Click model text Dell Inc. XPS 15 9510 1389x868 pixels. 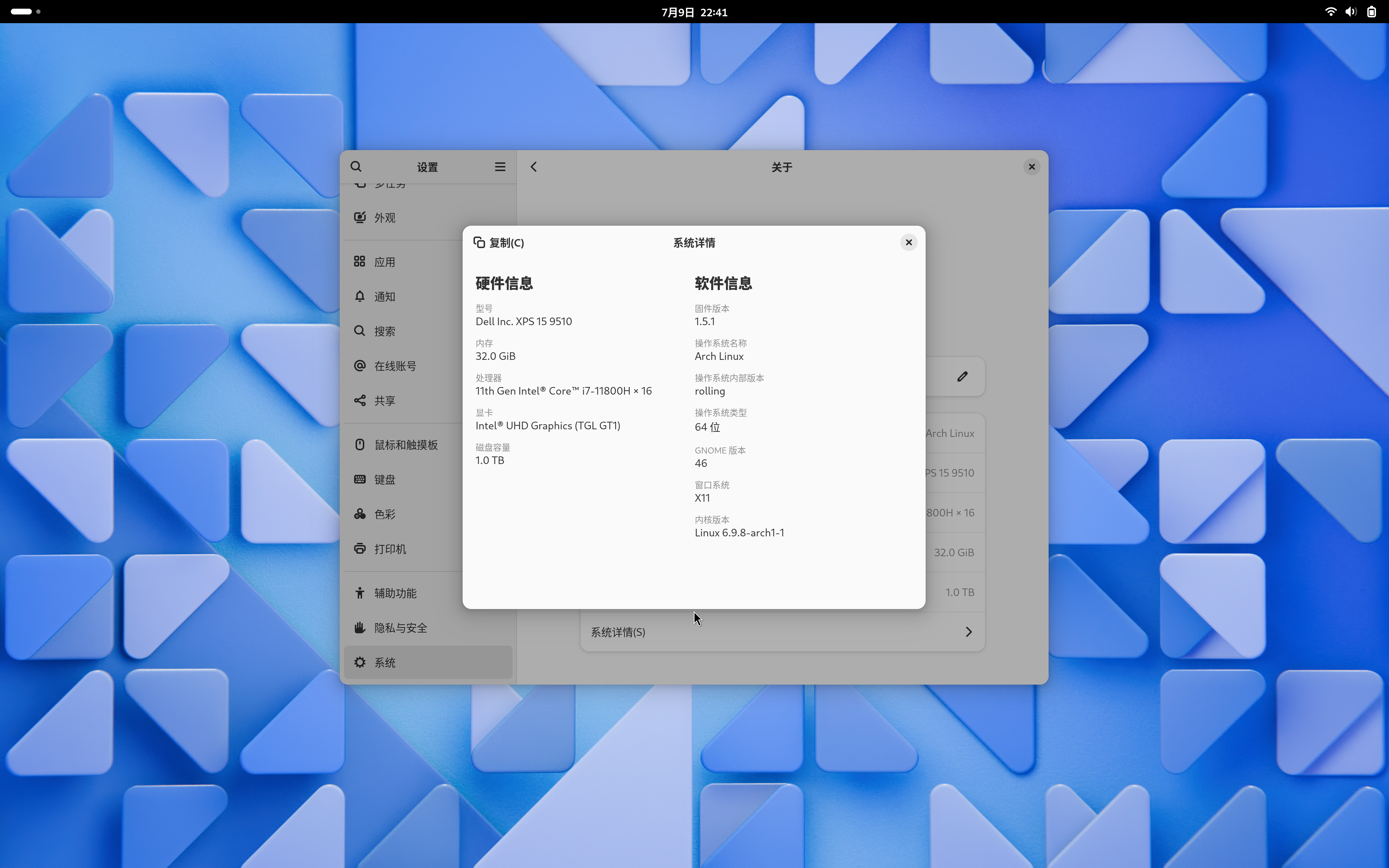pyautogui.click(x=523, y=322)
